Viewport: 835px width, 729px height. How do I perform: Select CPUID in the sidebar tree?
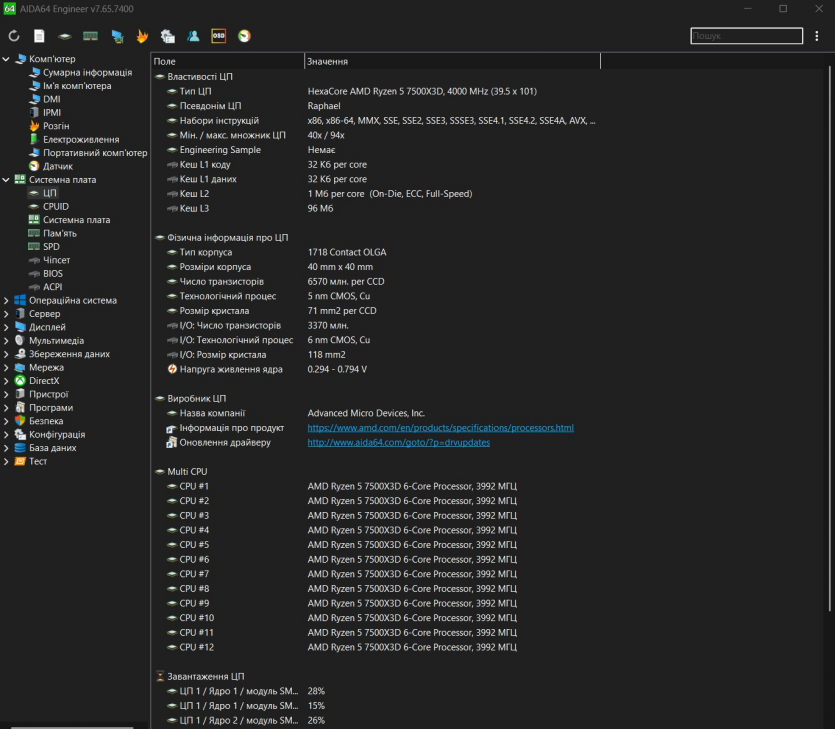tap(55, 206)
